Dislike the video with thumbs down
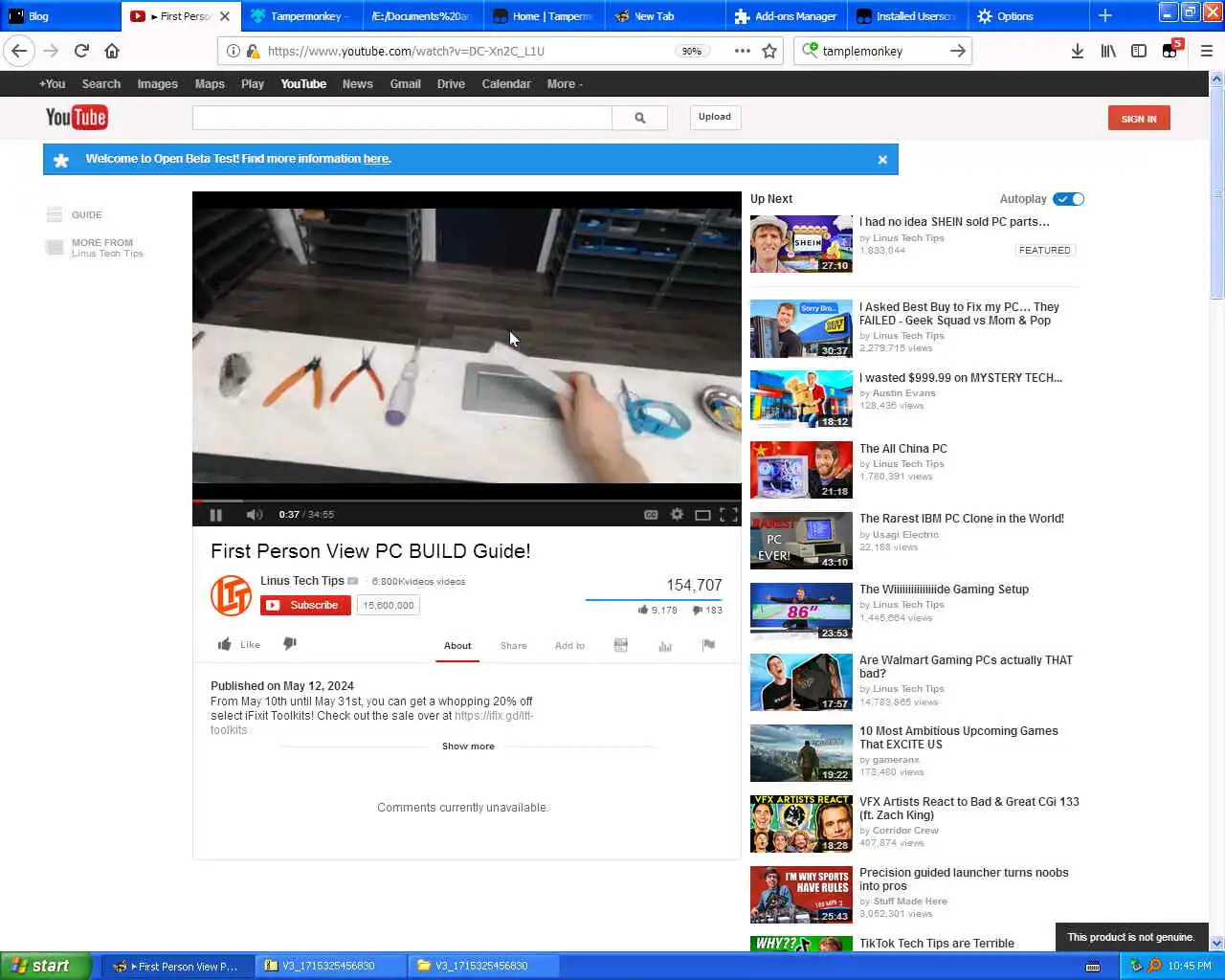The height and width of the screenshot is (980, 1225). (290, 644)
